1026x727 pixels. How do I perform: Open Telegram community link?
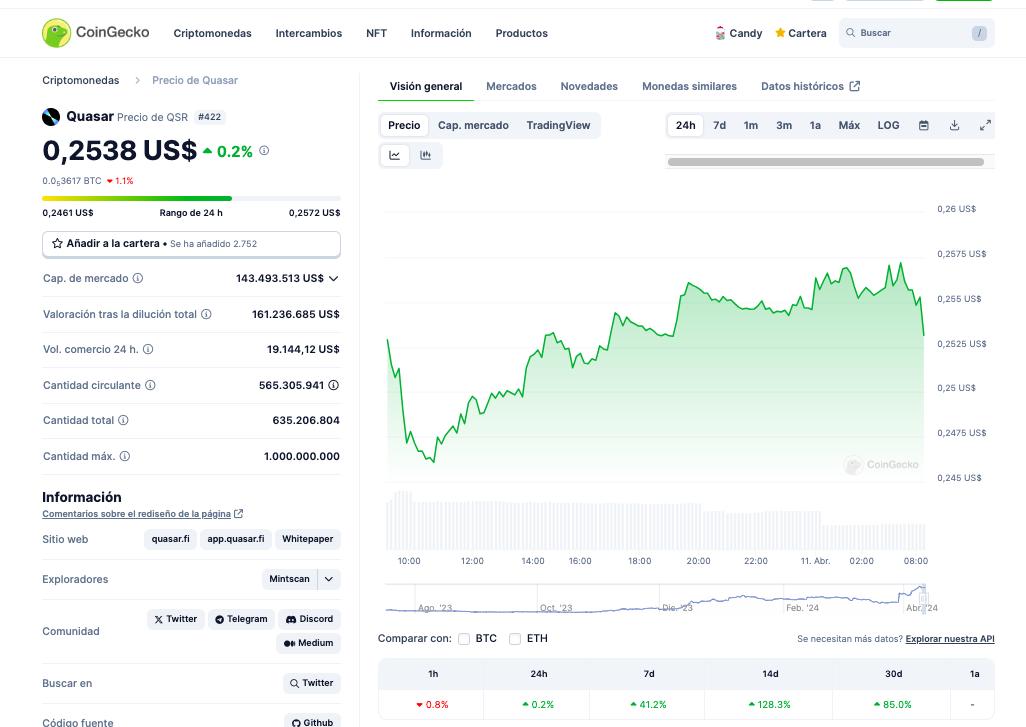pyautogui.click(x=241, y=619)
